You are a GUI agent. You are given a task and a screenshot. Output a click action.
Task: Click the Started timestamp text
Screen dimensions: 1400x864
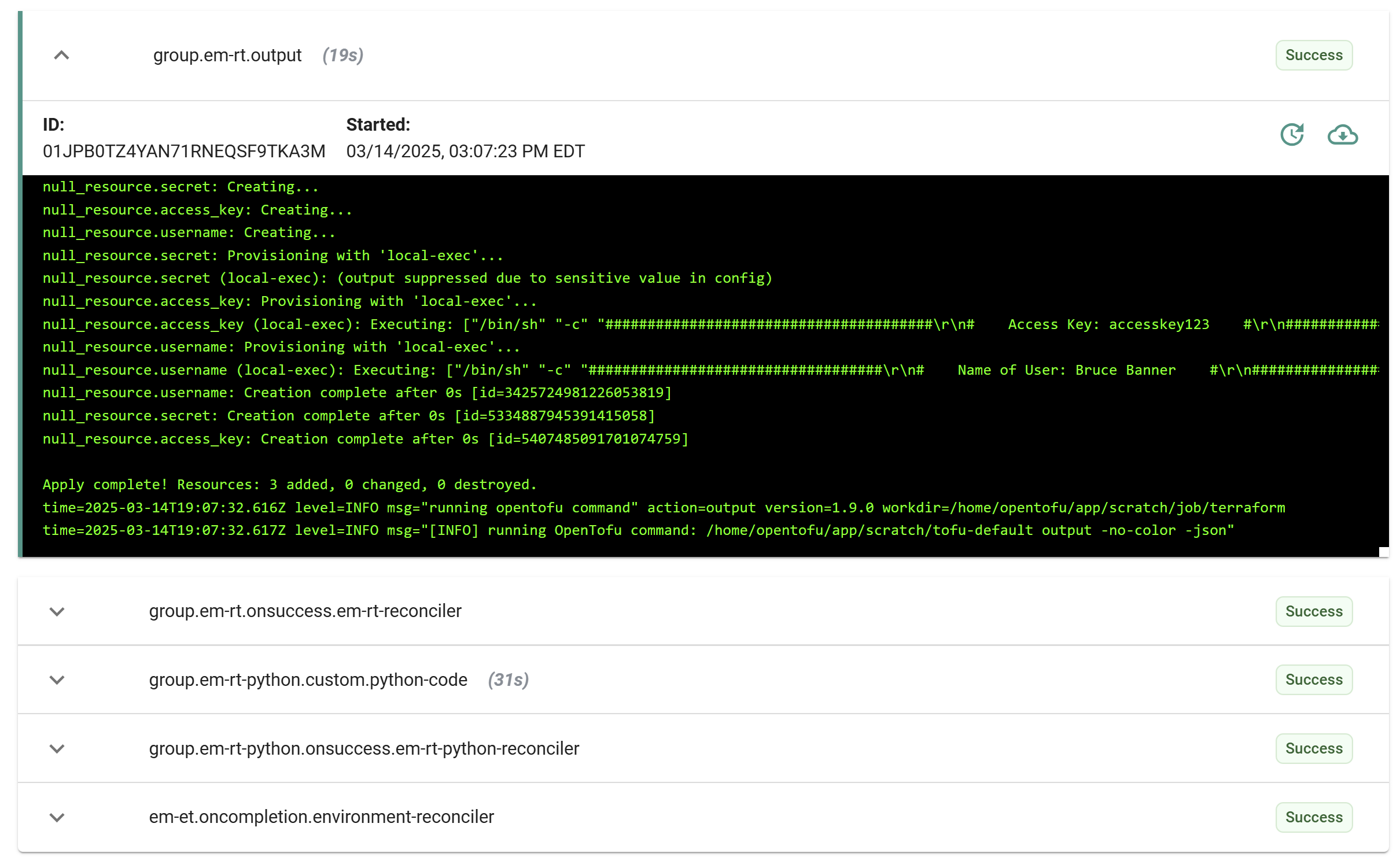(x=465, y=152)
